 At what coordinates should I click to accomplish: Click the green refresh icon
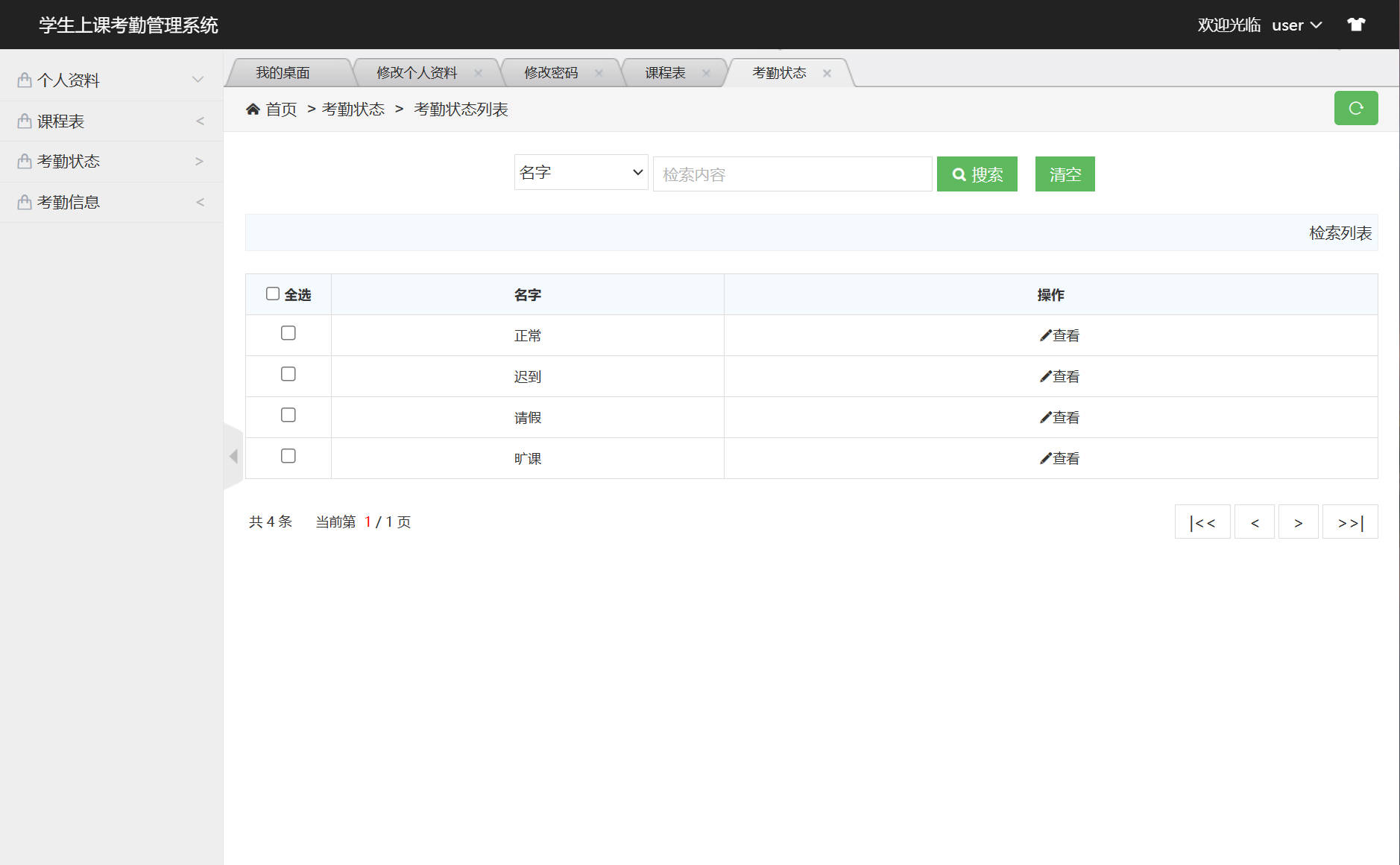pos(1356,108)
